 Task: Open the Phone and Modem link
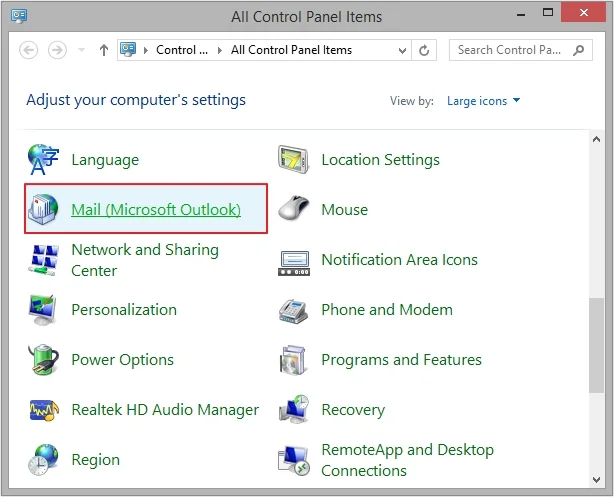[387, 310]
